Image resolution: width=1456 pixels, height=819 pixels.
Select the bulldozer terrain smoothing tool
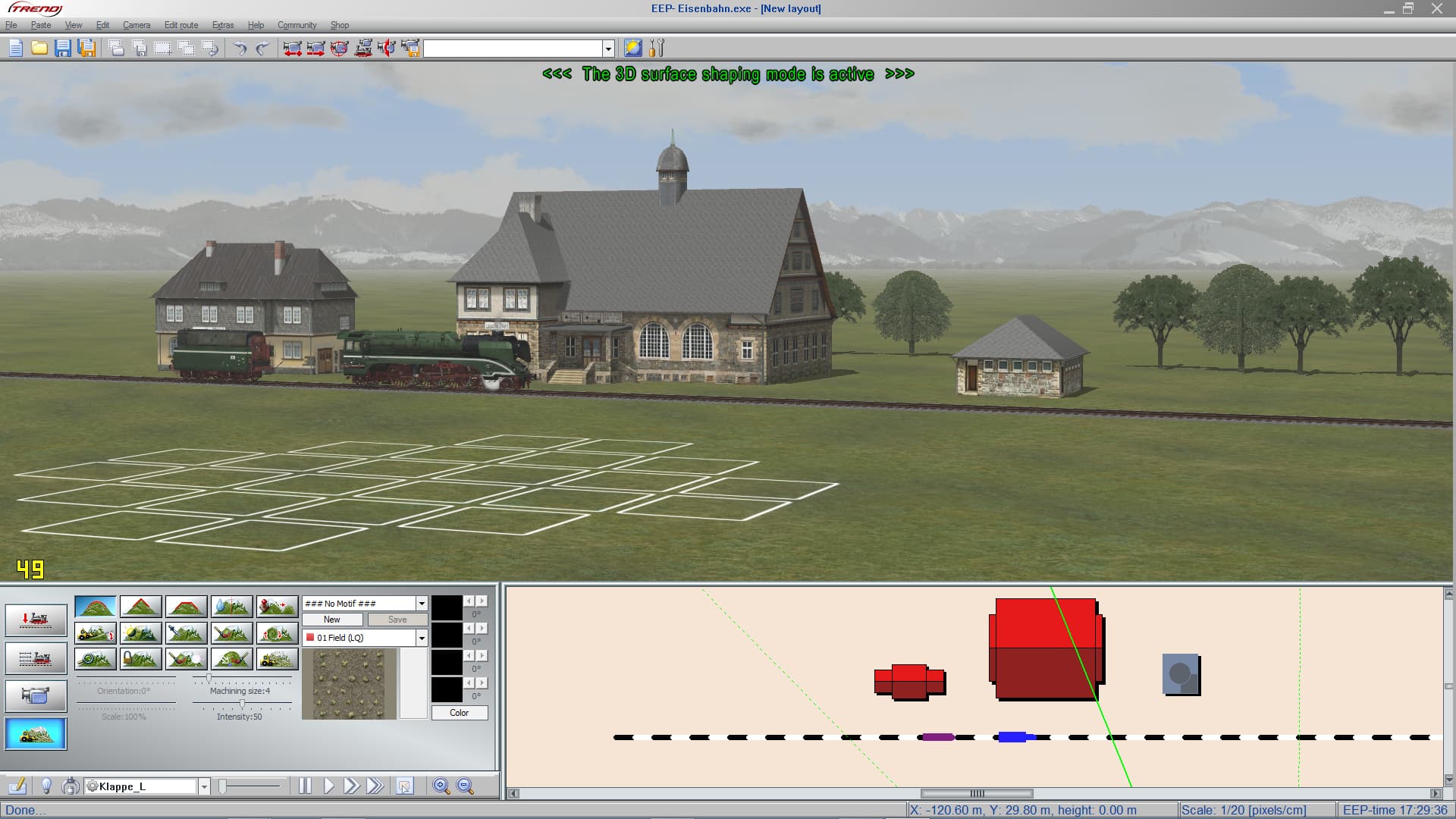tap(96, 633)
